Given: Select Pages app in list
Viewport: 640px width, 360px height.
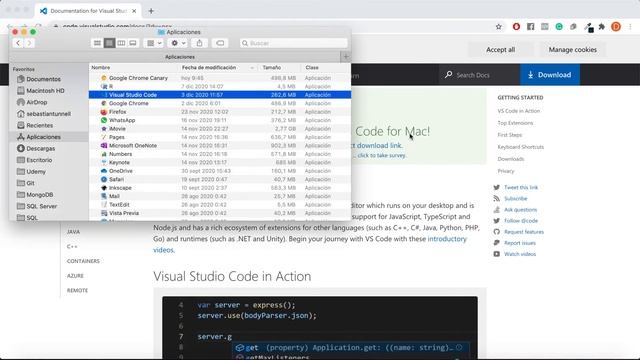Looking at the screenshot, I should coord(220,137).
